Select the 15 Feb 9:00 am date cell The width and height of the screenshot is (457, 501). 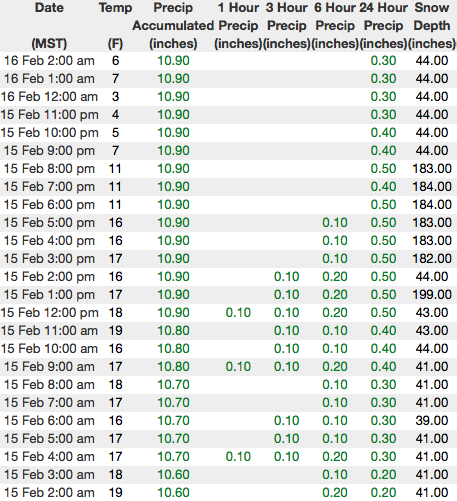tap(49, 367)
